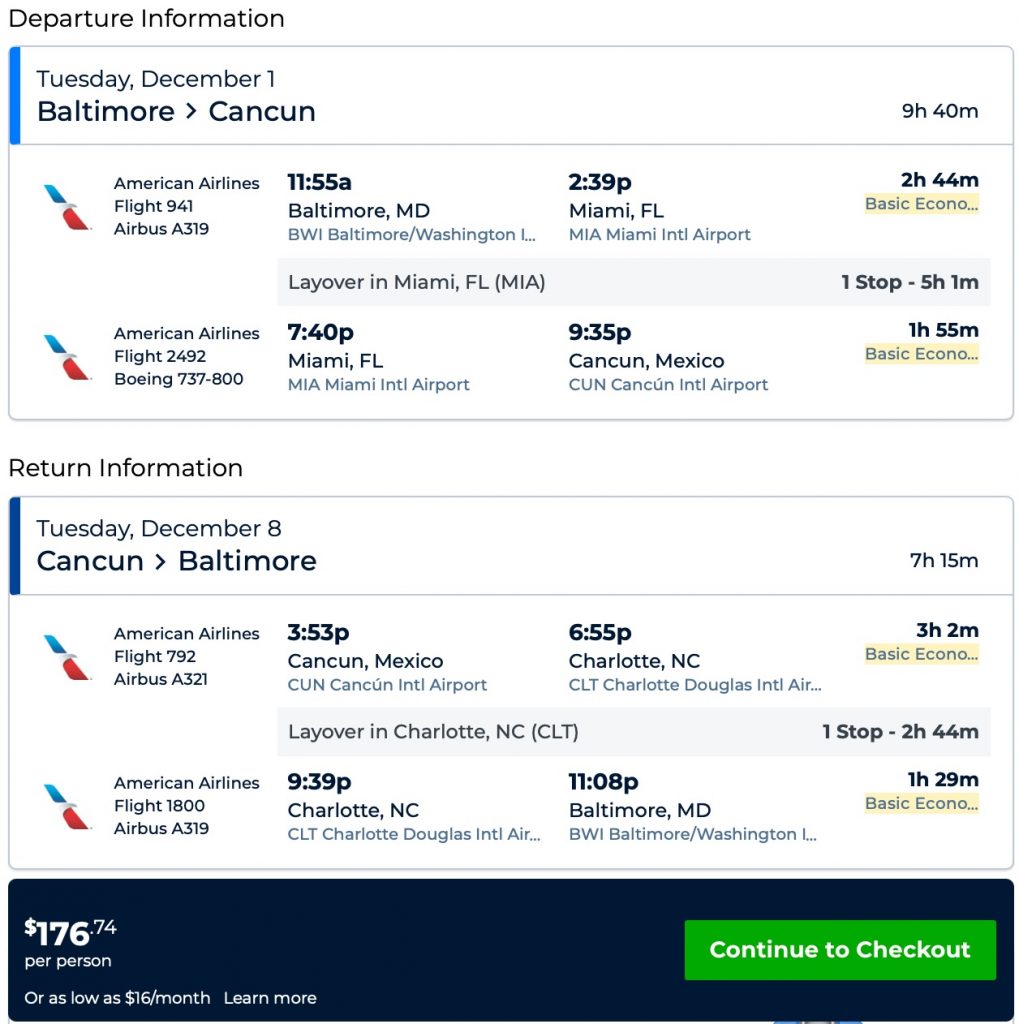The image size is (1019, 1024).
Task: Click American Airlines logo for Flight 792
Action: [67, 656]
